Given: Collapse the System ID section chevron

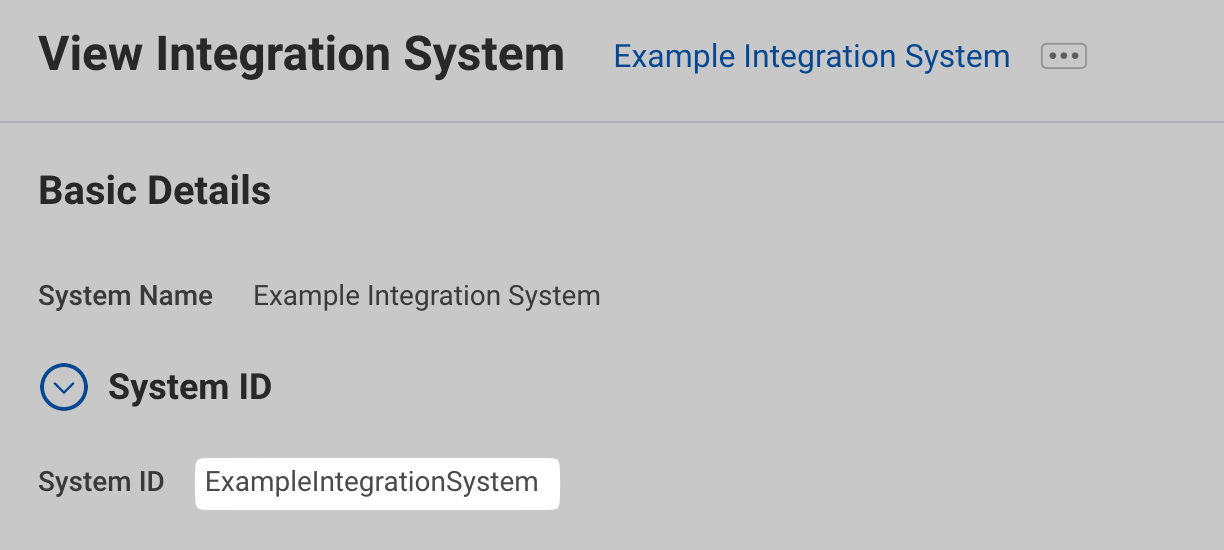Looking at the screenshot, I should tap(64, 386).
